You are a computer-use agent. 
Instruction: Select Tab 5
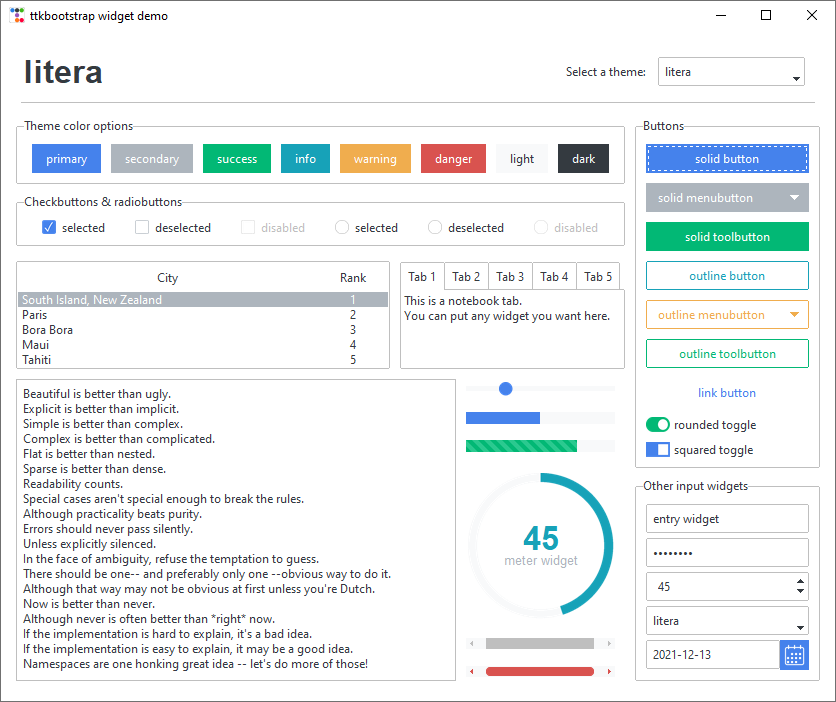click(597, 276)
